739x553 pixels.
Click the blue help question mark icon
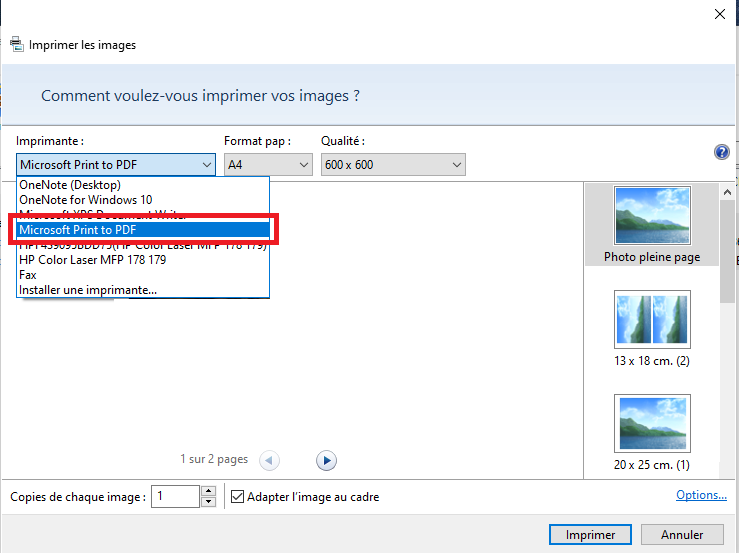[x=721, y=152]
